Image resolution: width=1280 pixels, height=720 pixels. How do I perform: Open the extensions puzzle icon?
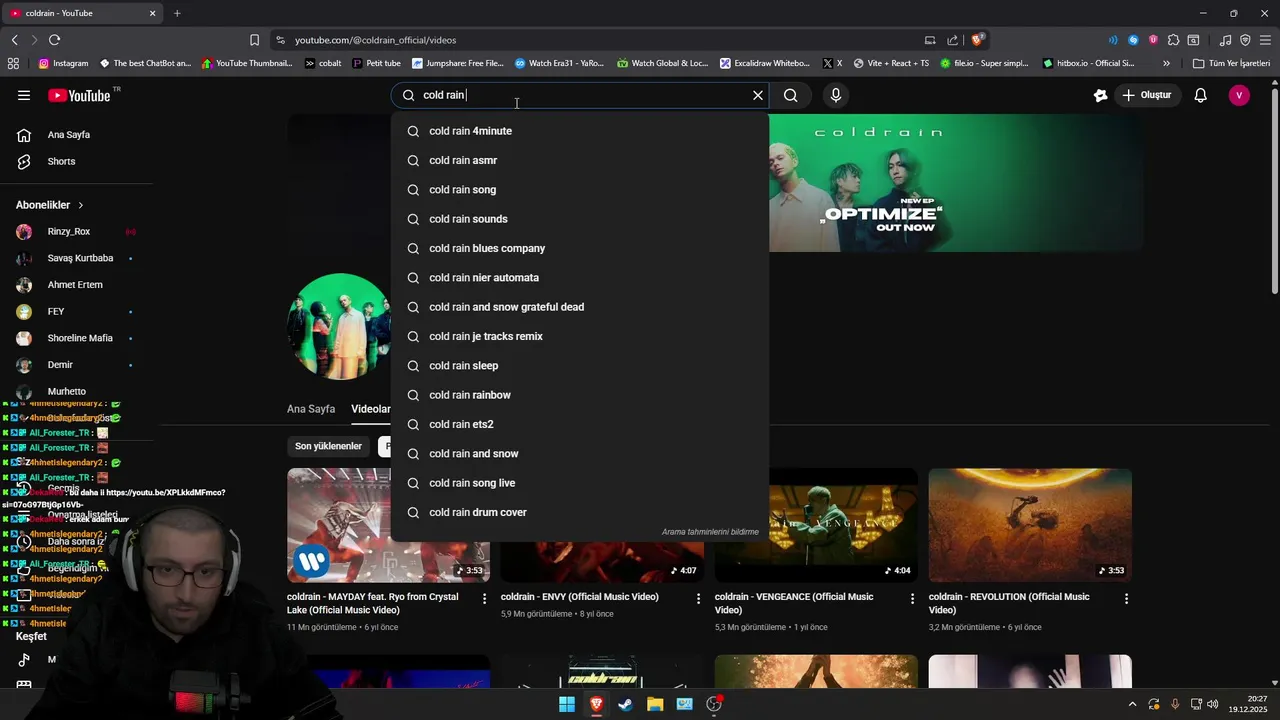1173,40
